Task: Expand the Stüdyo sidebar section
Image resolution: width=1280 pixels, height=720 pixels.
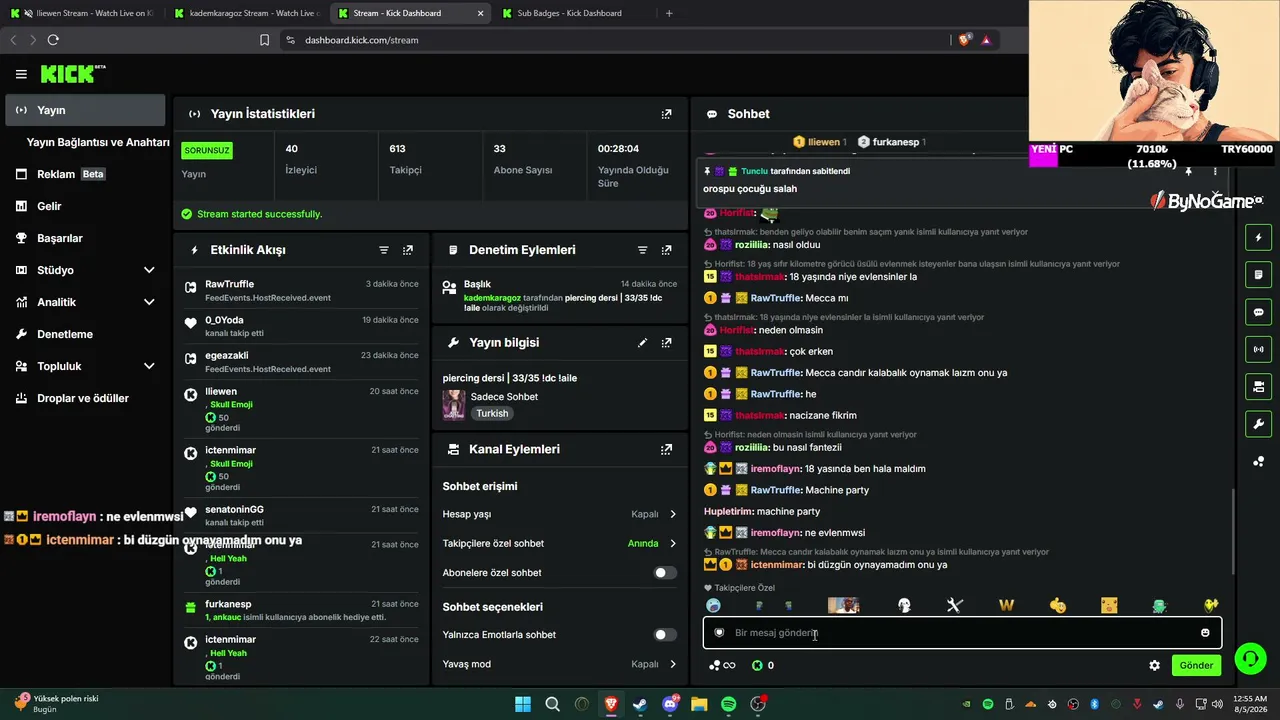Action: [x=83, y=270]
